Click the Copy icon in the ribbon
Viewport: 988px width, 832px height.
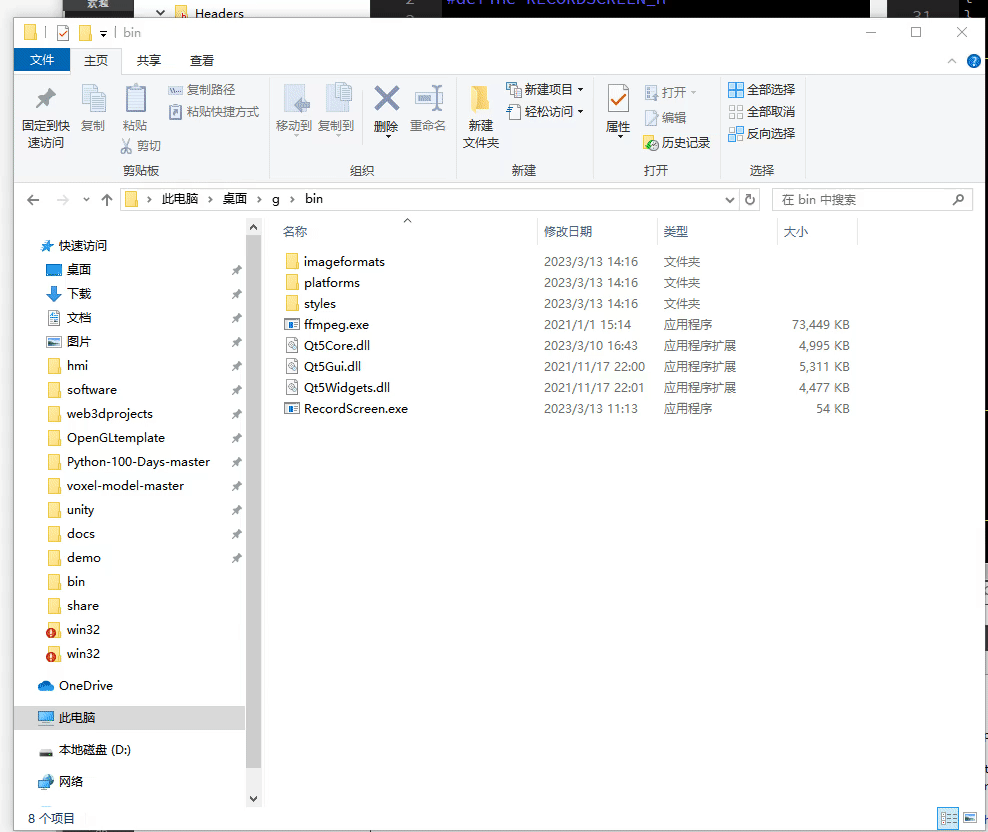(x=93, y=98)
